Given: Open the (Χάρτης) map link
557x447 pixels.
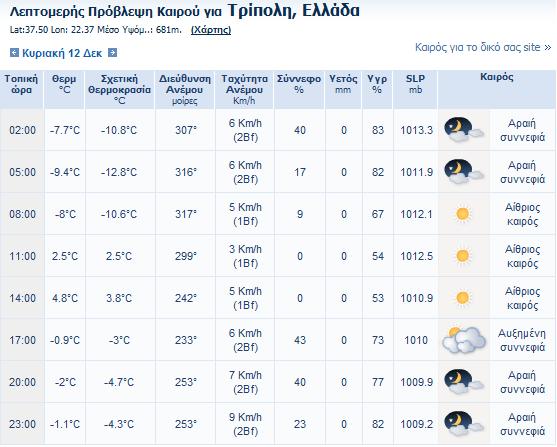Looking at the screenshot, I should pos(211,30).
